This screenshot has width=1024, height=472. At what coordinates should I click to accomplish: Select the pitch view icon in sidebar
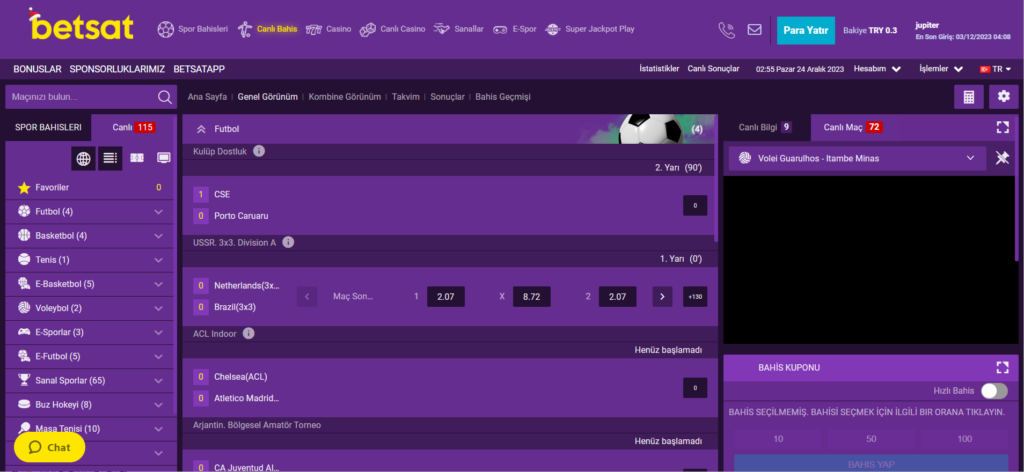(137, 158)
